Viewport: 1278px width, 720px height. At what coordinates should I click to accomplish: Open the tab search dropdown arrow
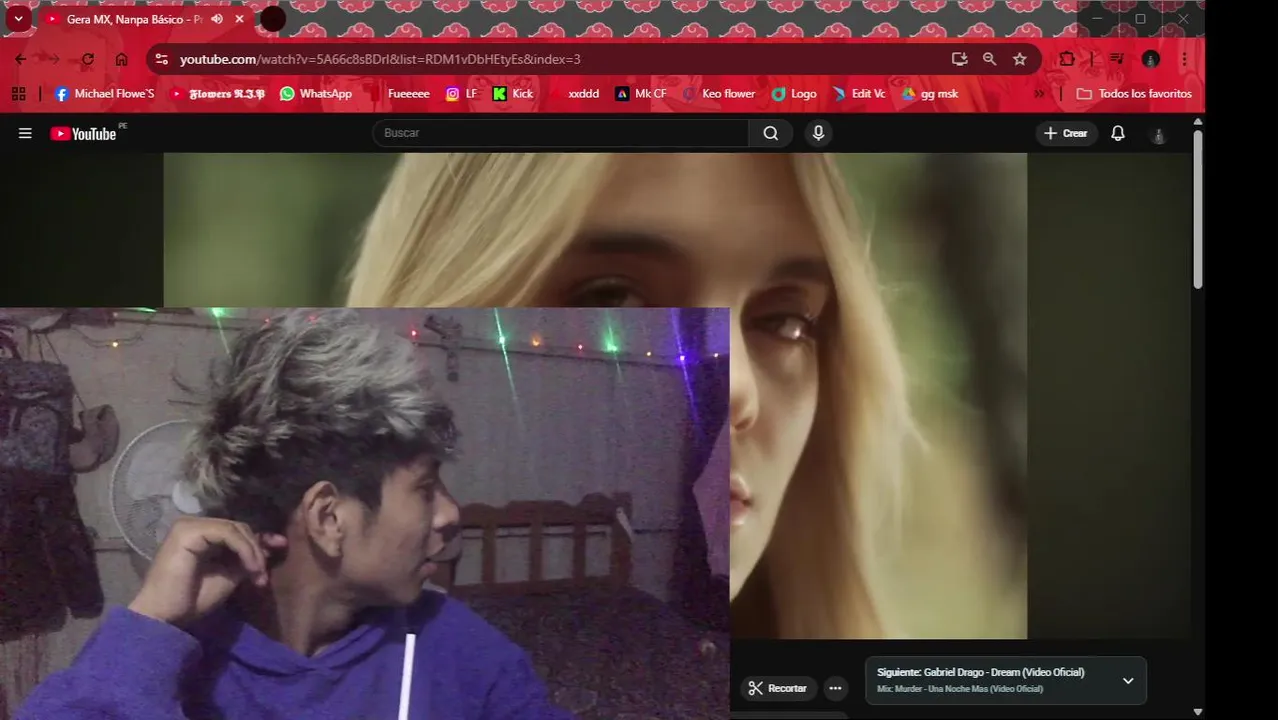pyautogui.click(x=18, y=18)
